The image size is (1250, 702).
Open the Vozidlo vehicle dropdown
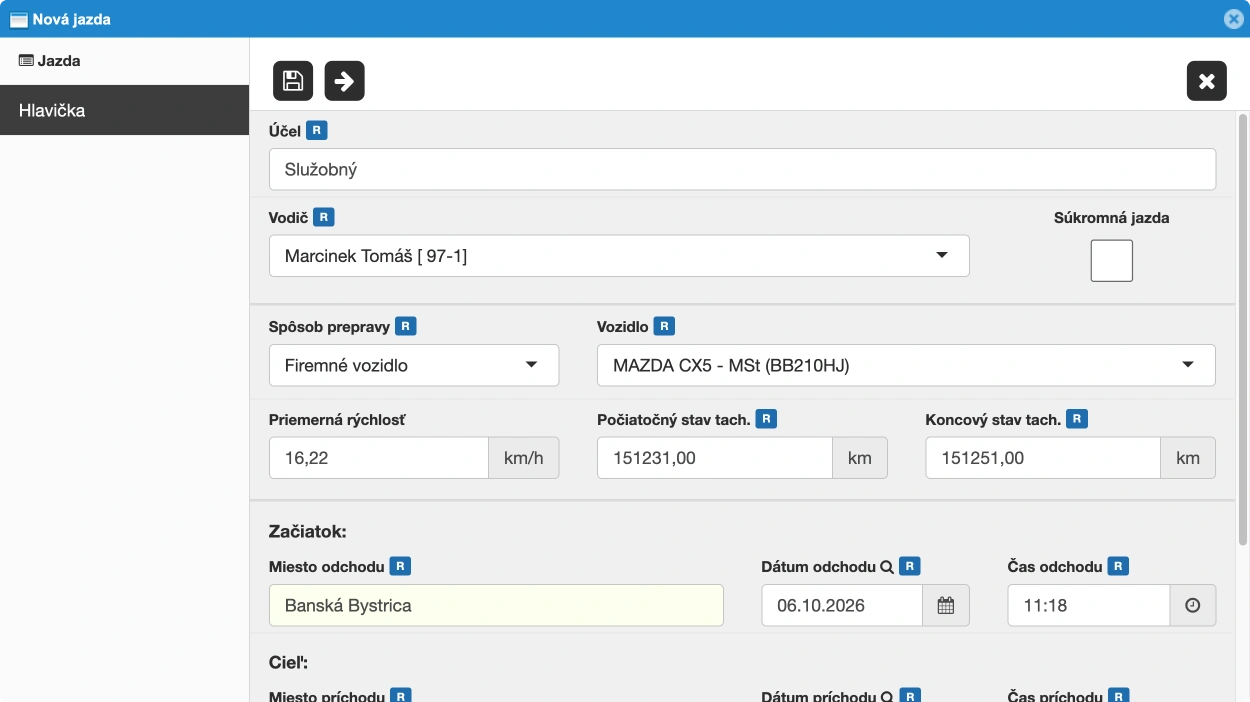click(x=906, y=365)
